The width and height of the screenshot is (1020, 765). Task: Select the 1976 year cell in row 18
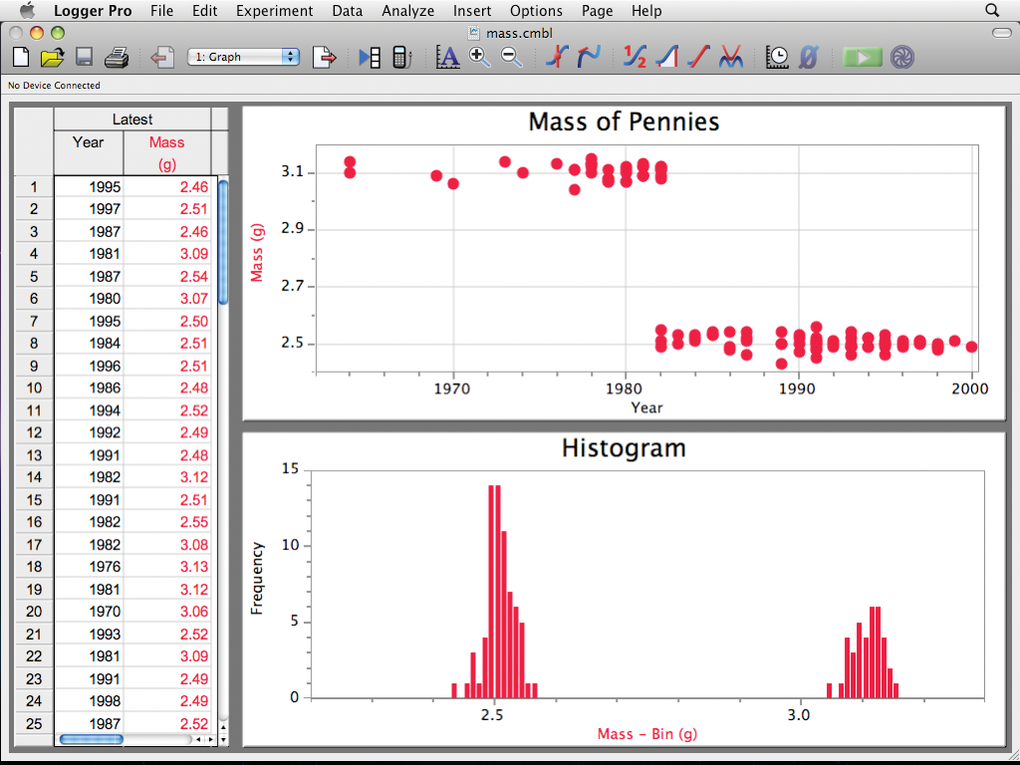coord(89,567)
